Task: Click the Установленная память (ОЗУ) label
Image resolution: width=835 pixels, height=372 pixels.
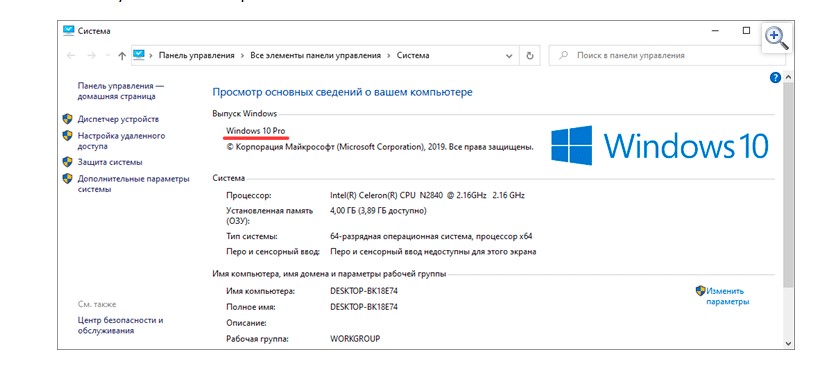Action: tap(269, 216)
